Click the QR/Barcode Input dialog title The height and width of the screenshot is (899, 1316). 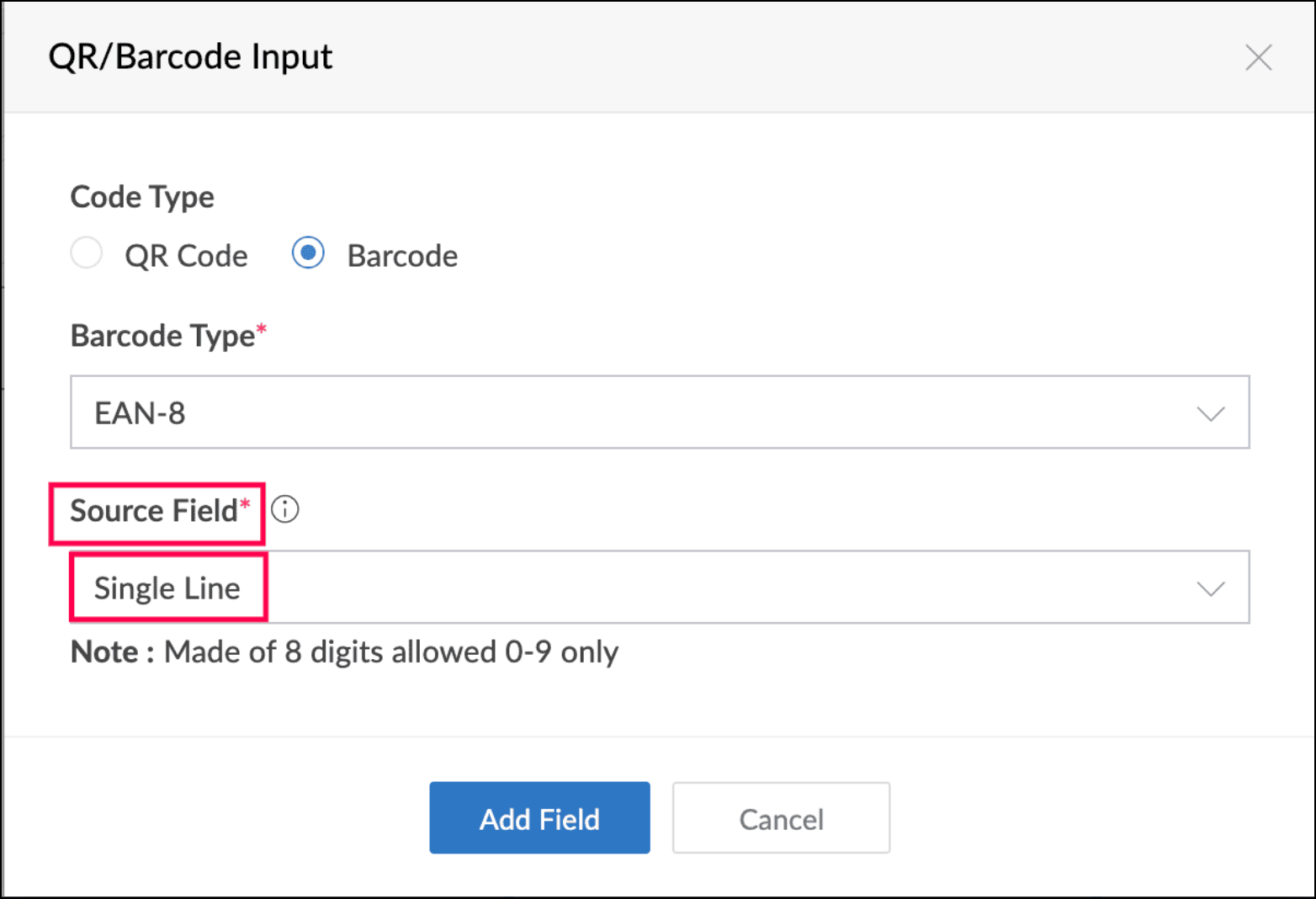pos(191,57)
